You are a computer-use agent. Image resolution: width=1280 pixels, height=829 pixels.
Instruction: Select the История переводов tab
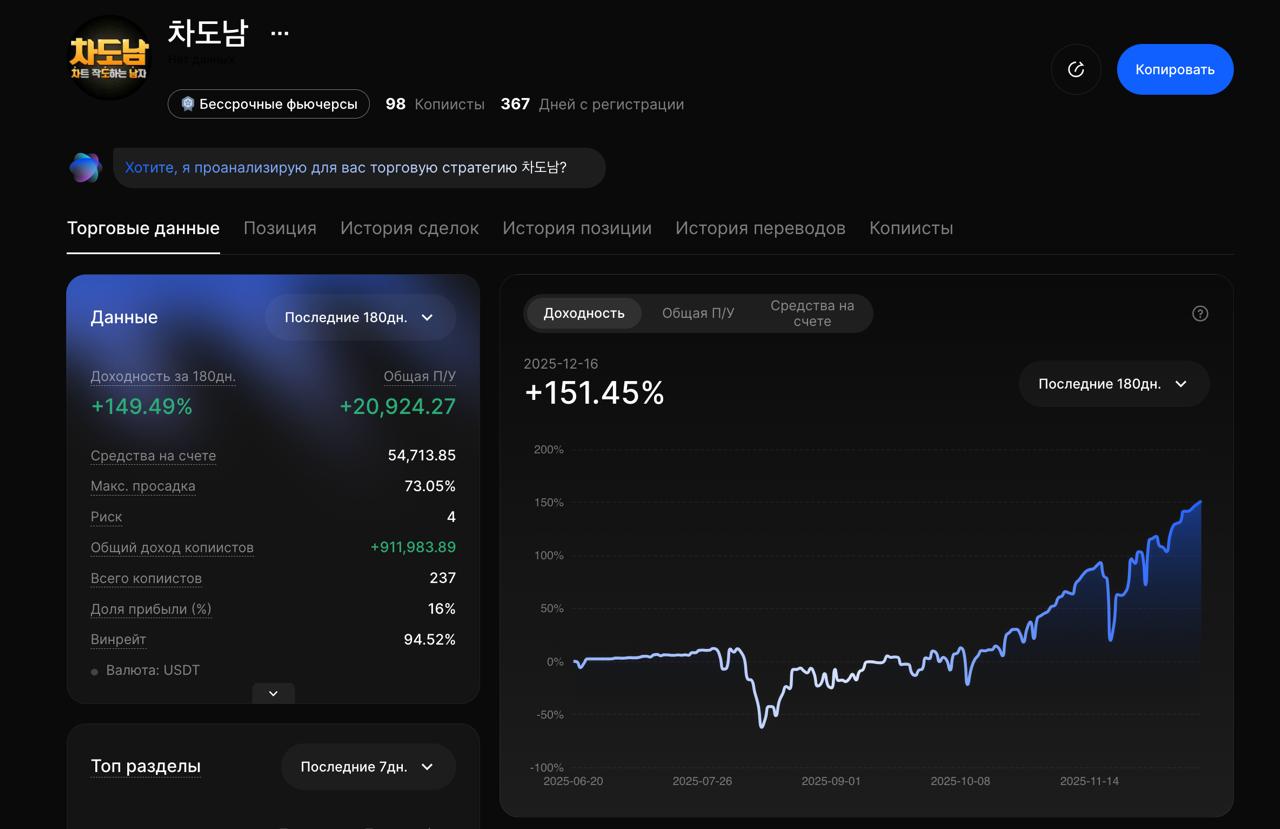760,228
